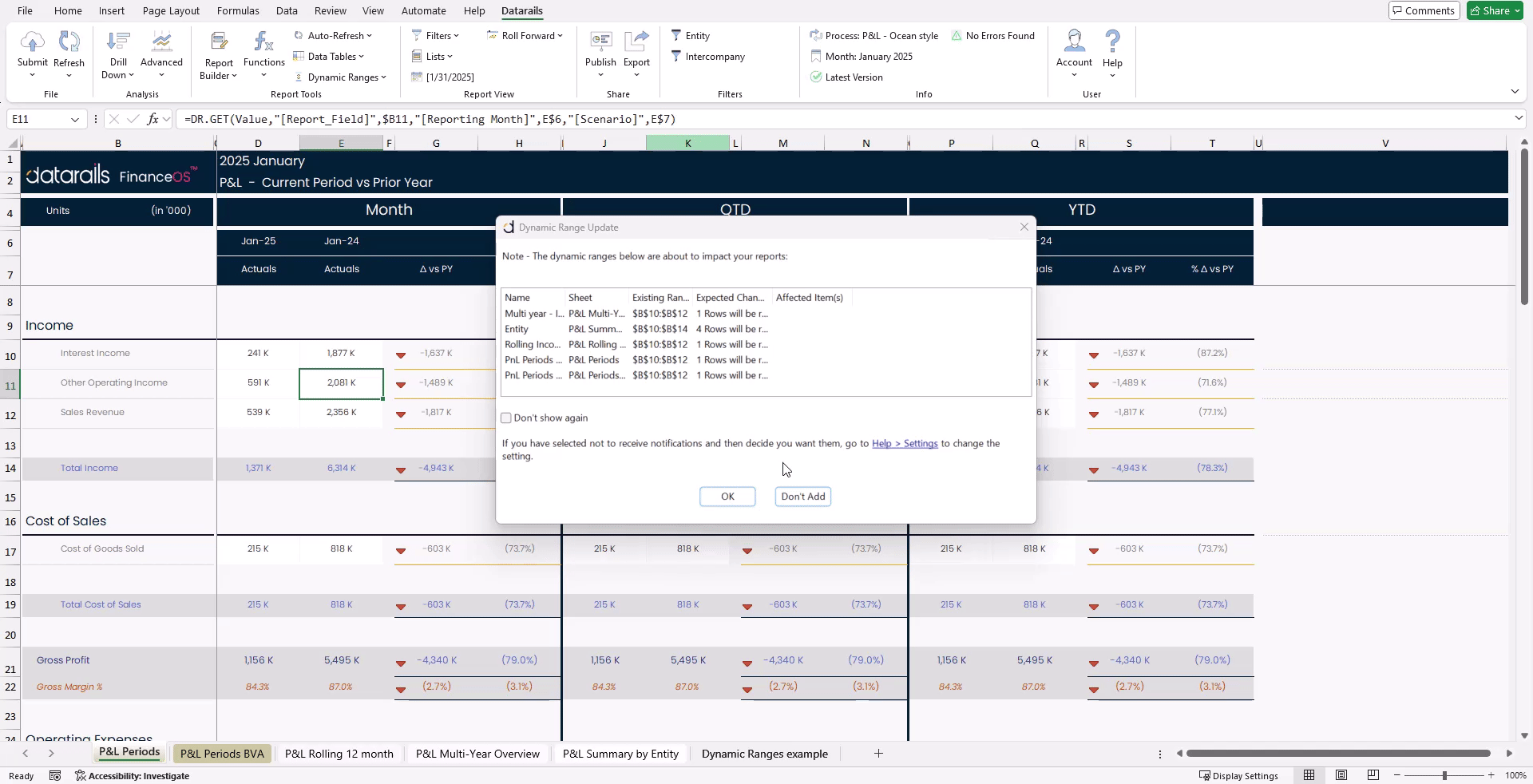Click the zoom slider handle
This screenshot has width=1533, height=784.
click(1444, 775)
